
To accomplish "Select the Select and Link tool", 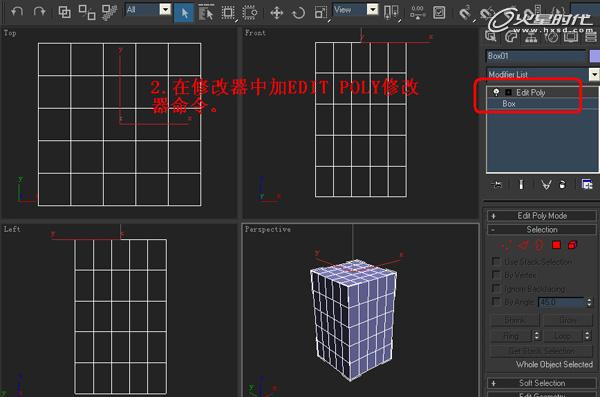I will (64, 12).
